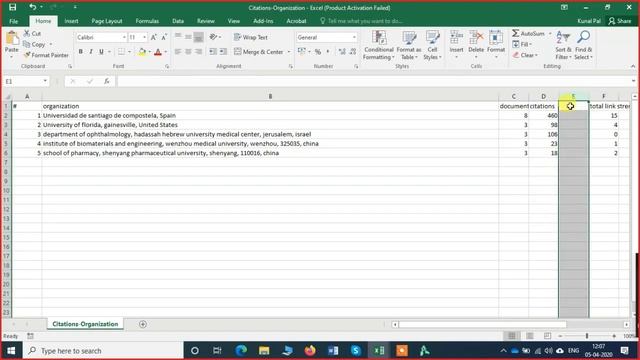Switch to Page Layout view in the status bar

pos(529,336)
